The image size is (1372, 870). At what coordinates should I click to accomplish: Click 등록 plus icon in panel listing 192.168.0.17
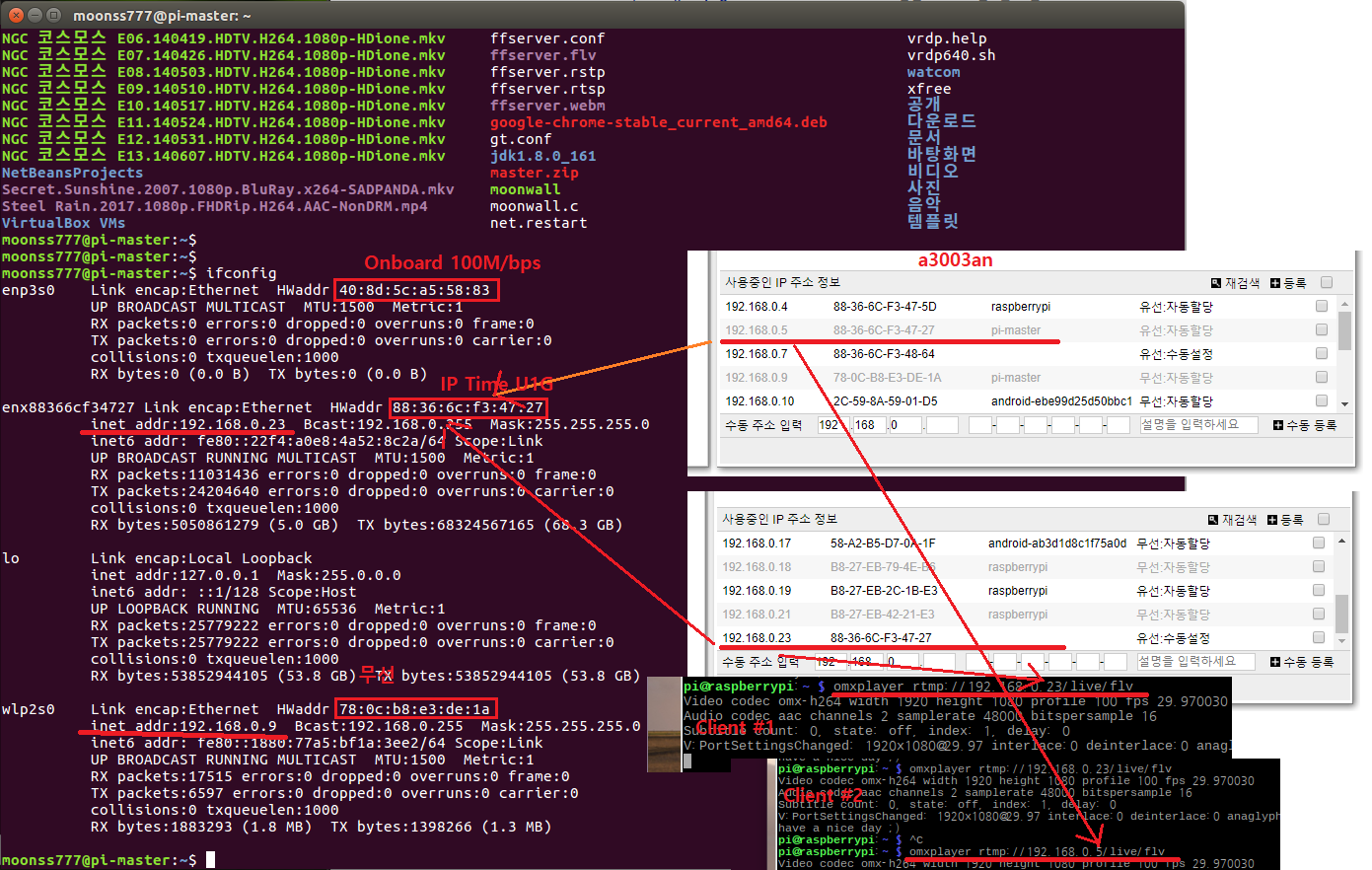pyautogui.click(x=1272, y=520)
